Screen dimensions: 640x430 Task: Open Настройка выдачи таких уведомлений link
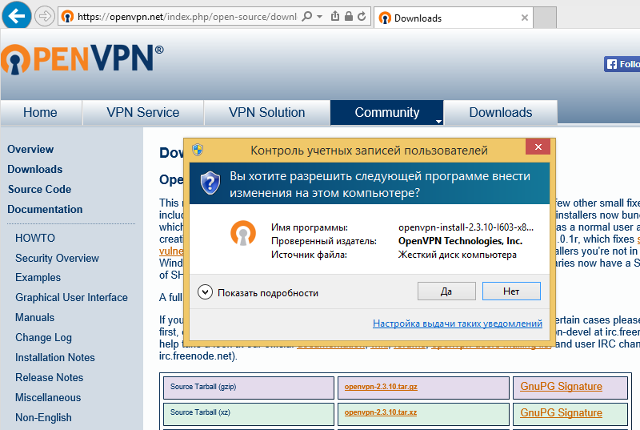(458, 324)
